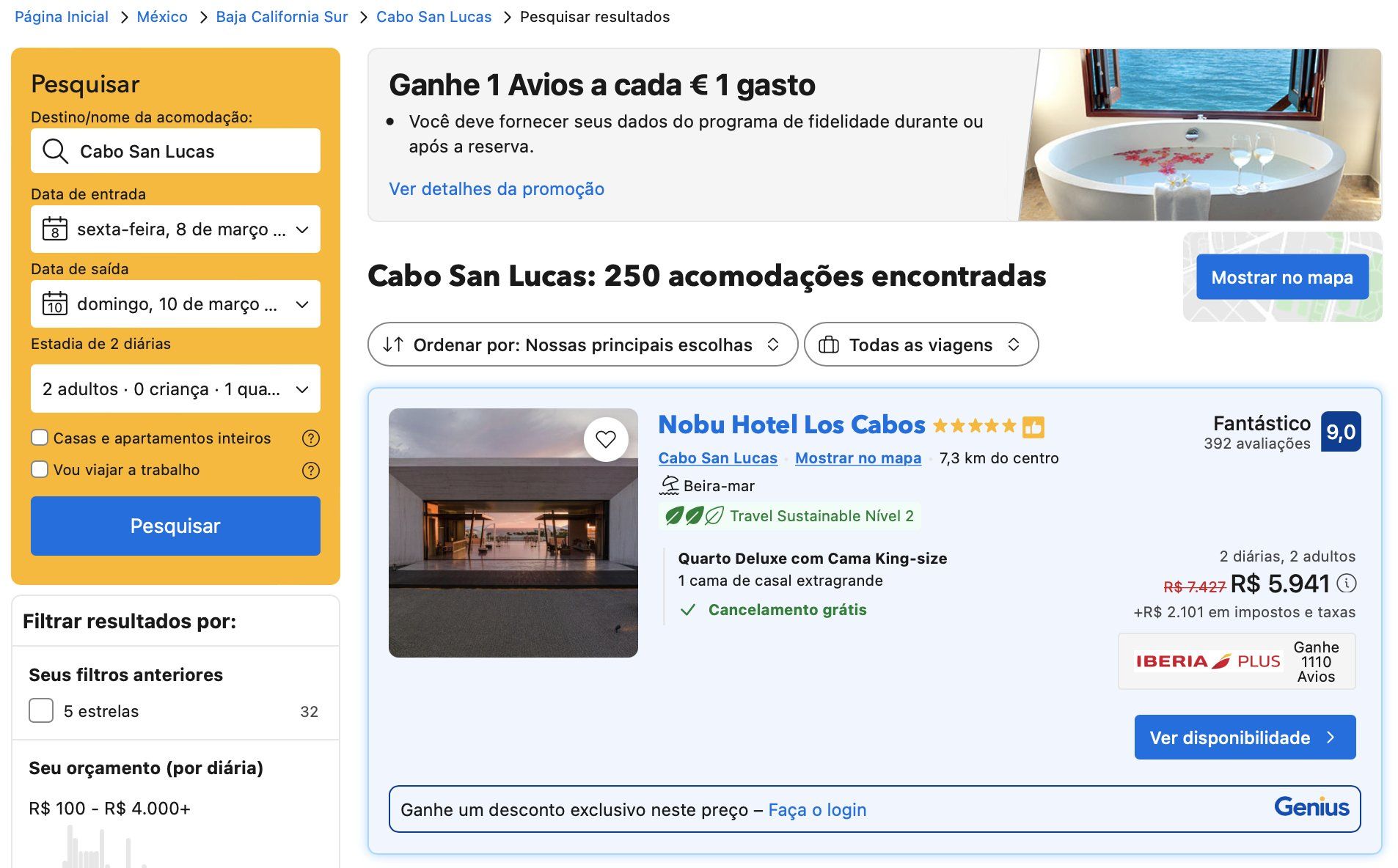Click the blue Pesquisar button
The width and height of the screenshot is (1398, 868).
click(x=175, y=526)
